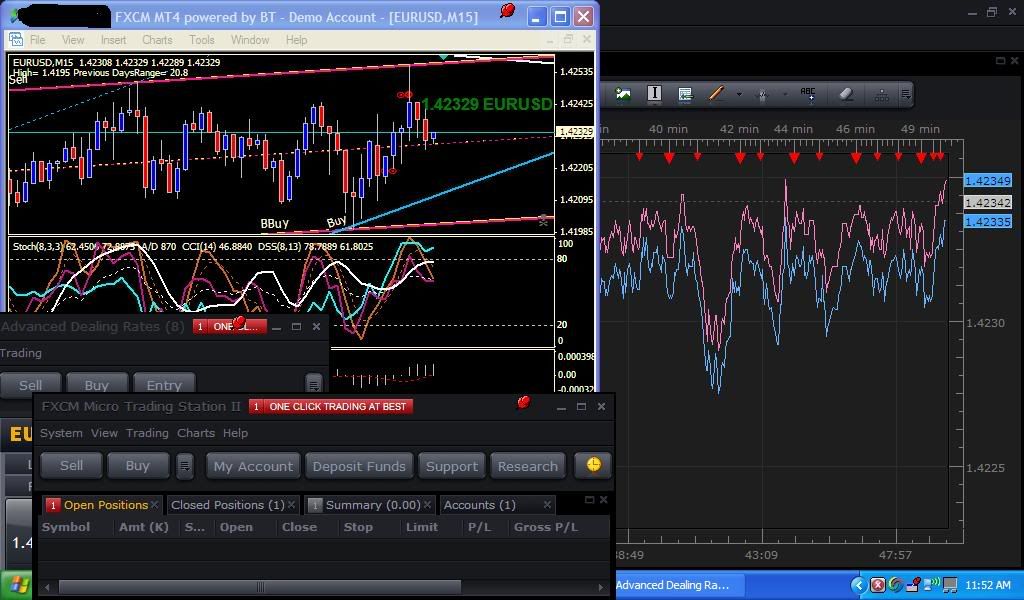Open the dropdown arrow beside the pencil tool

pos(739,95)
